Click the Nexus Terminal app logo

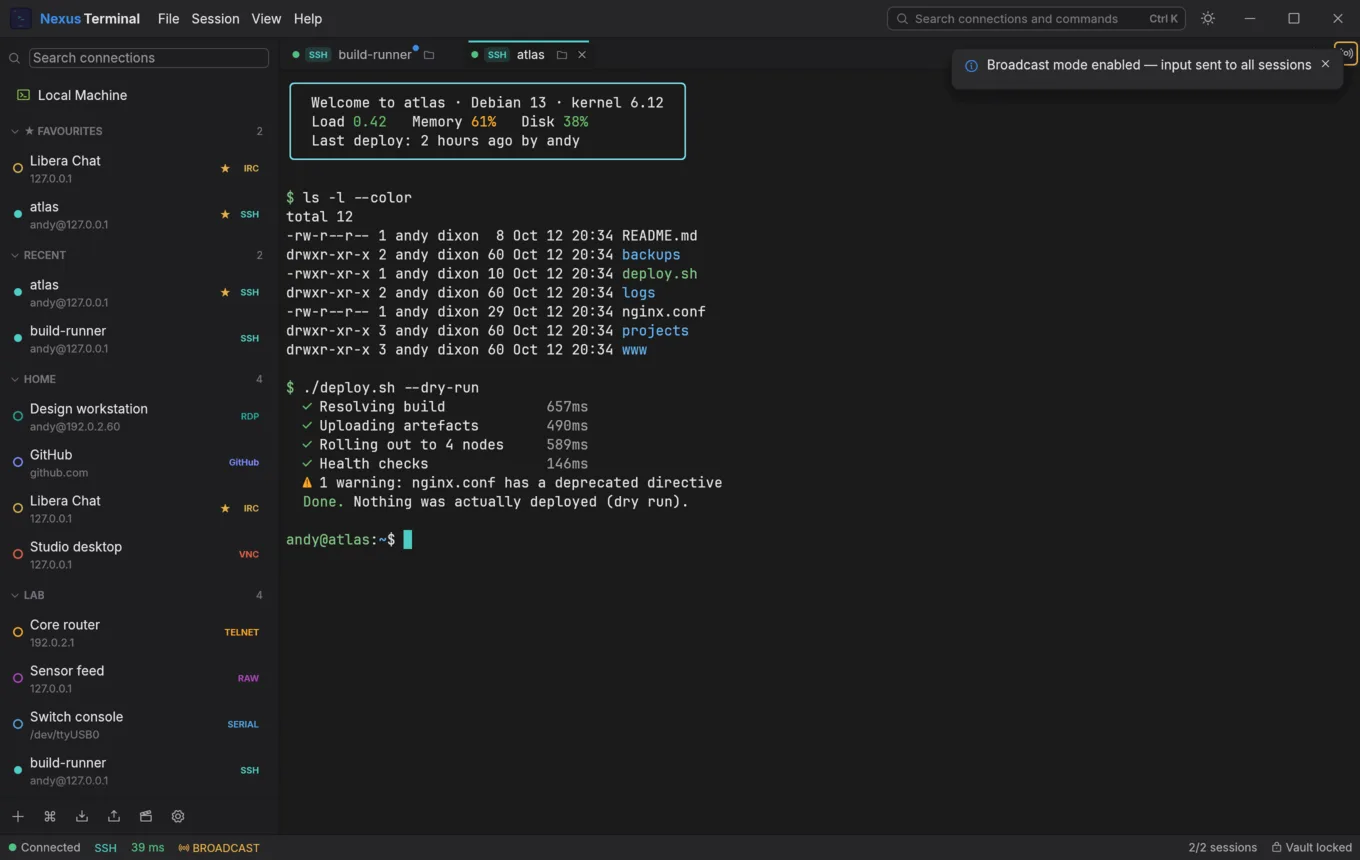click(20, 18)
